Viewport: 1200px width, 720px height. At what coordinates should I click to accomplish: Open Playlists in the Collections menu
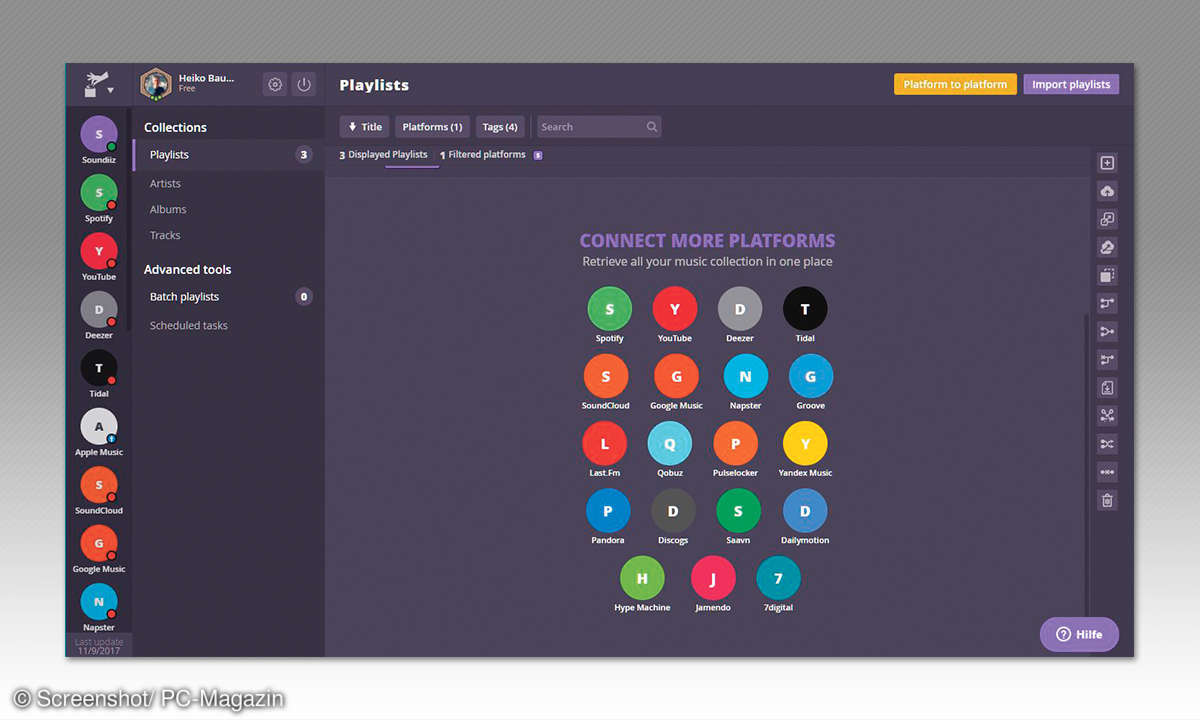228,155
